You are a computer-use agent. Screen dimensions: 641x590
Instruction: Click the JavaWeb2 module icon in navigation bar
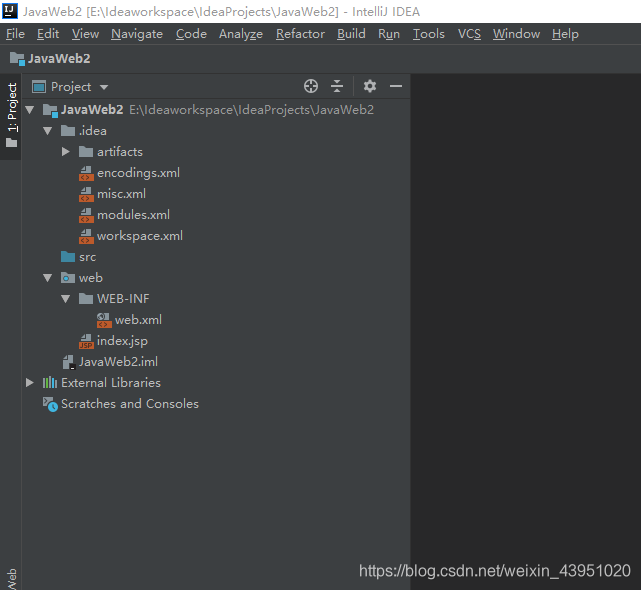[17, 58]
